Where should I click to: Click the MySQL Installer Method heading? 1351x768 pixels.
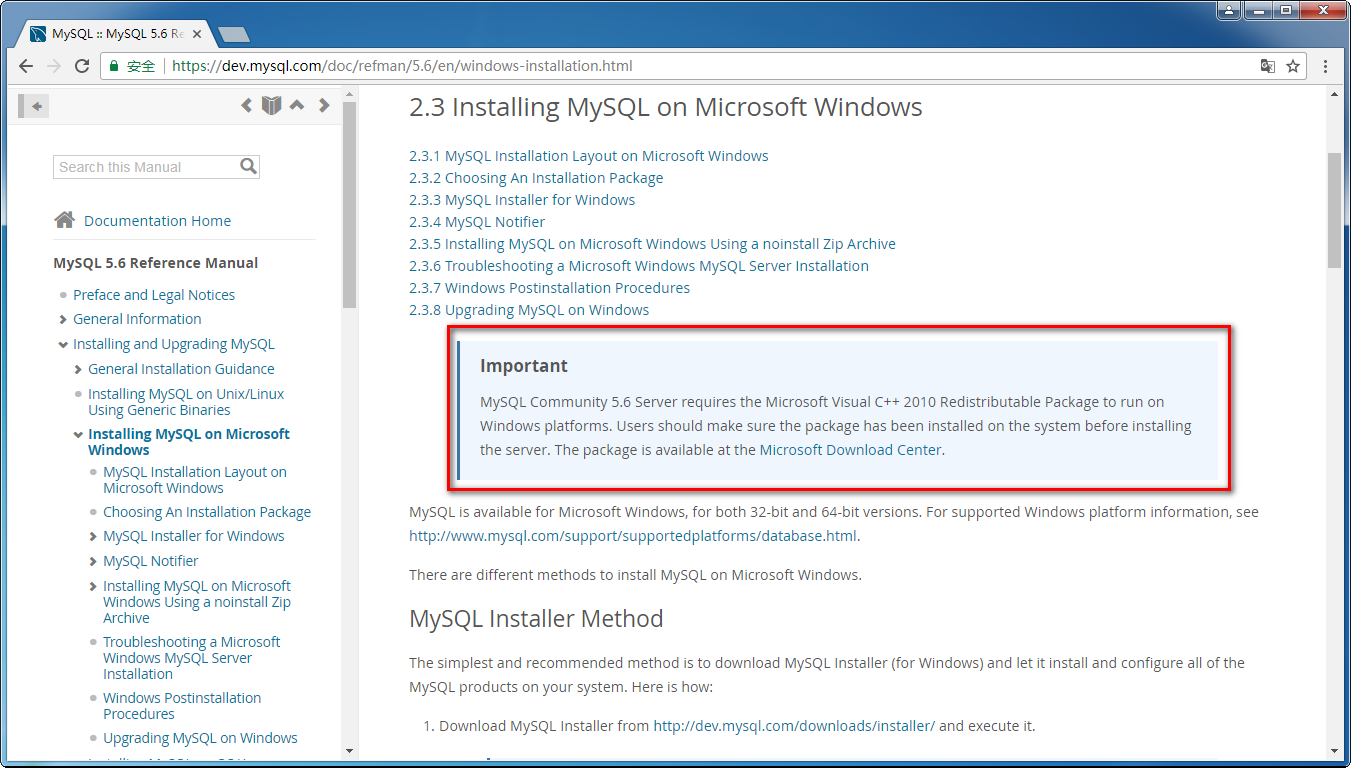536,619
